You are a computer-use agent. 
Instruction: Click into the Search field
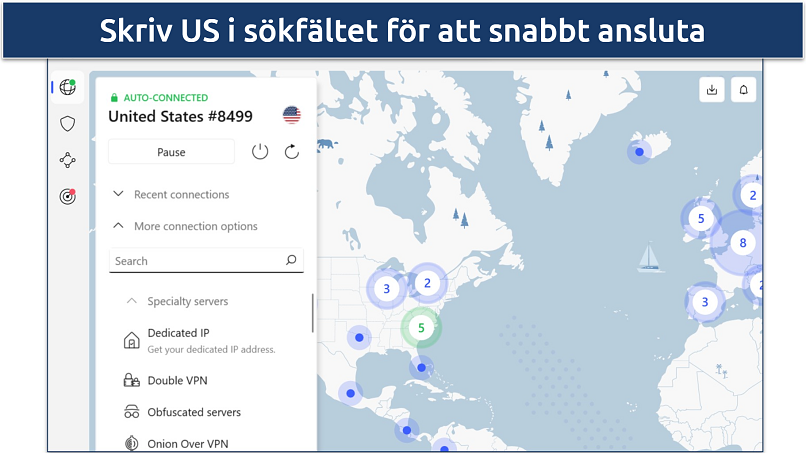tap(195, 261)
